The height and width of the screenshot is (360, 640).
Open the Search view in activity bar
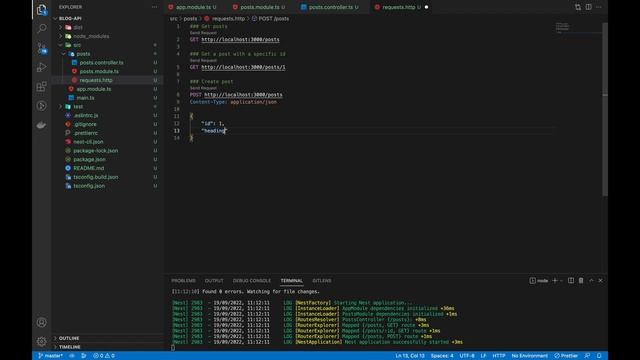point(42,28)
